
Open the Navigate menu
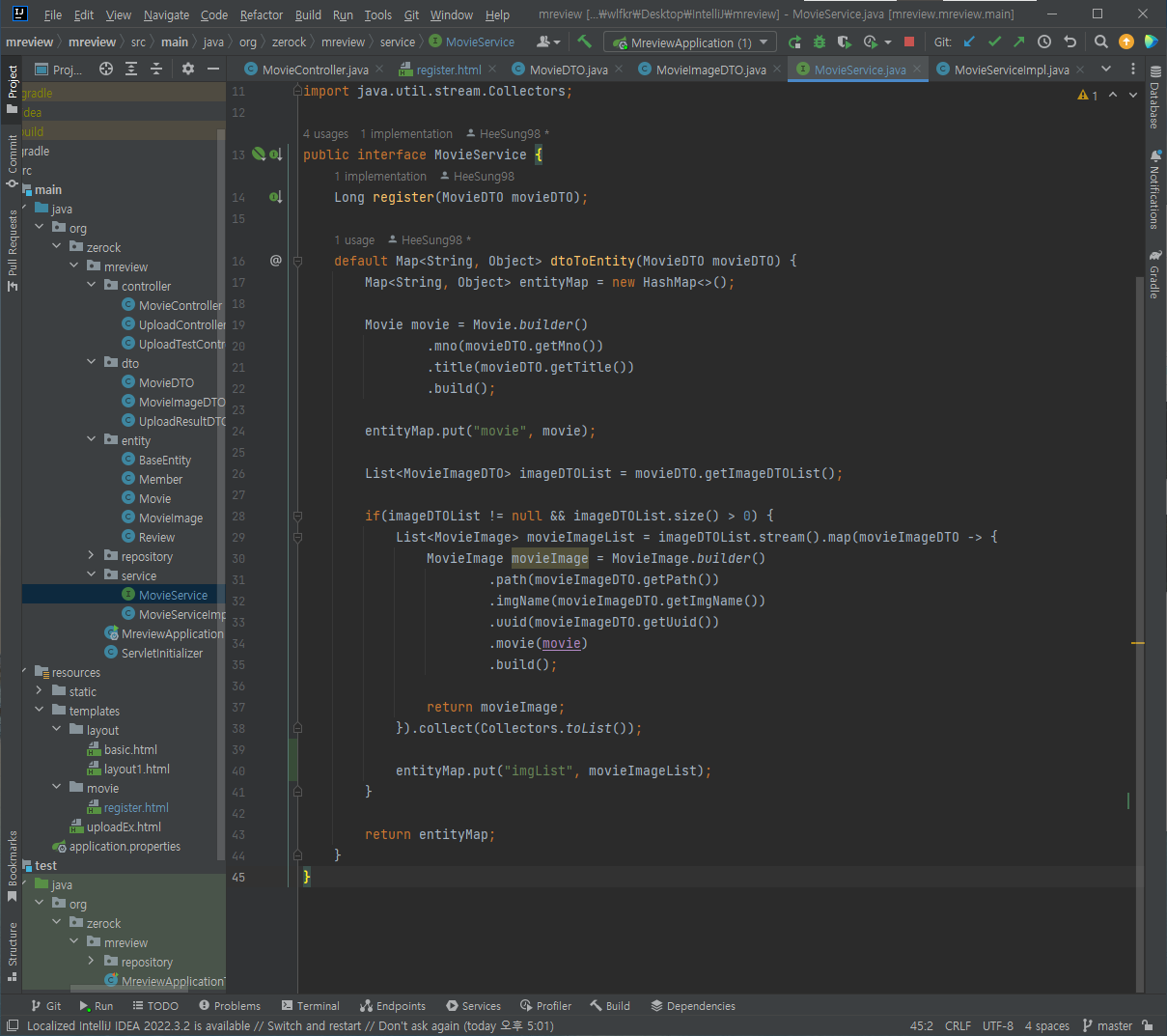166,14
